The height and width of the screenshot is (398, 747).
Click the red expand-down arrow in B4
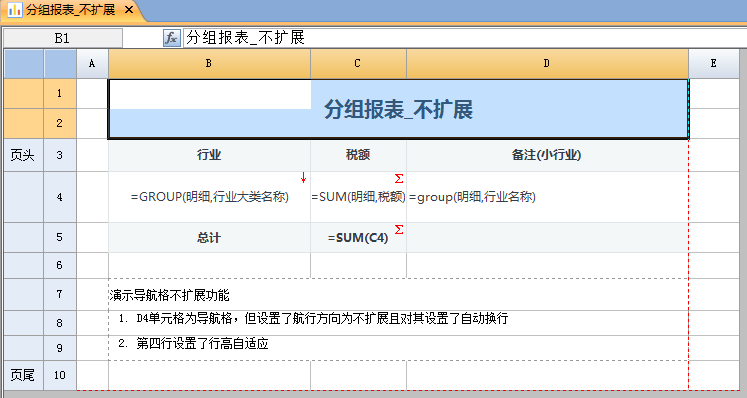[x=303, y=178]
